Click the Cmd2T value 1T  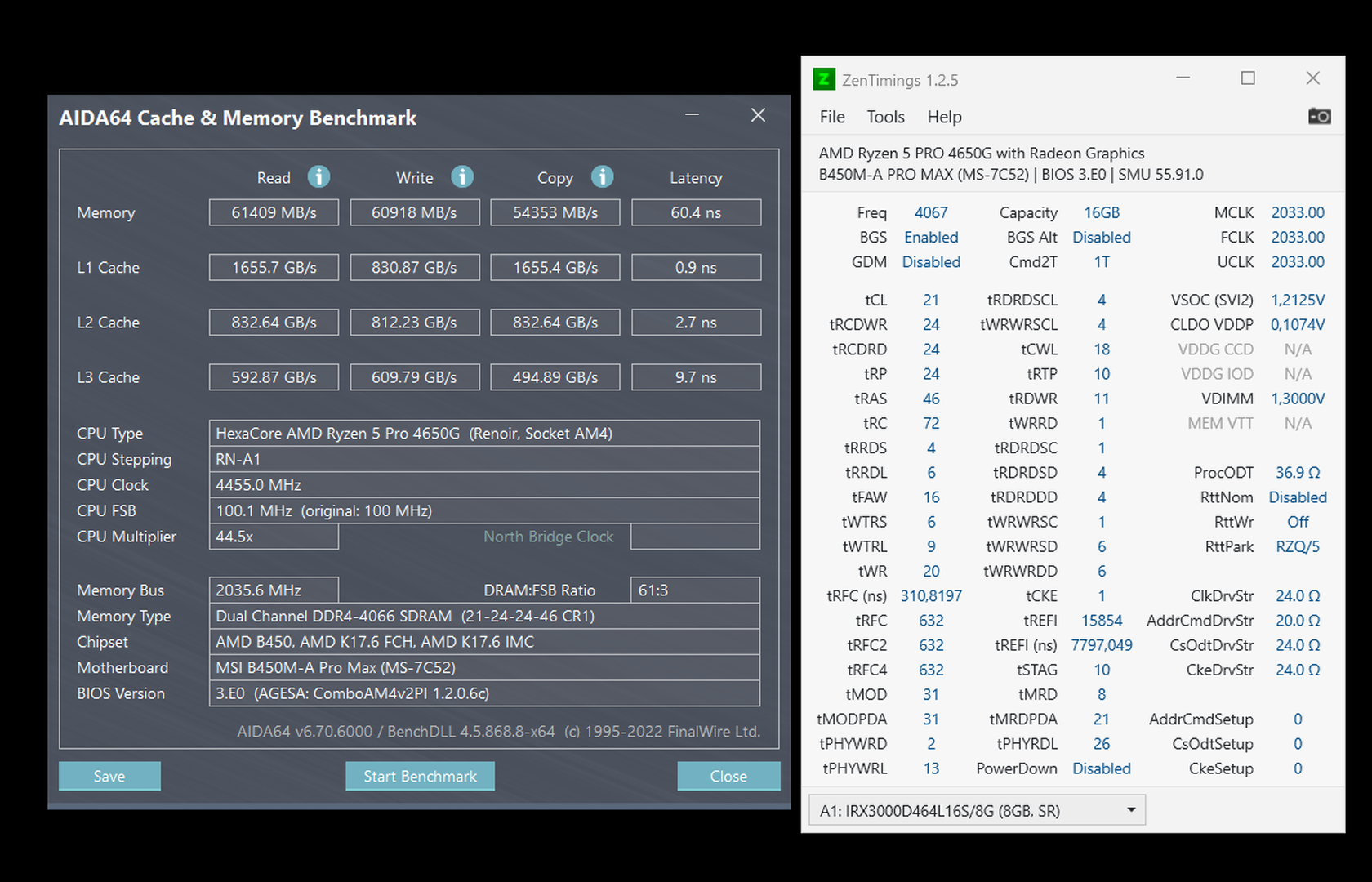point(1102,262)
